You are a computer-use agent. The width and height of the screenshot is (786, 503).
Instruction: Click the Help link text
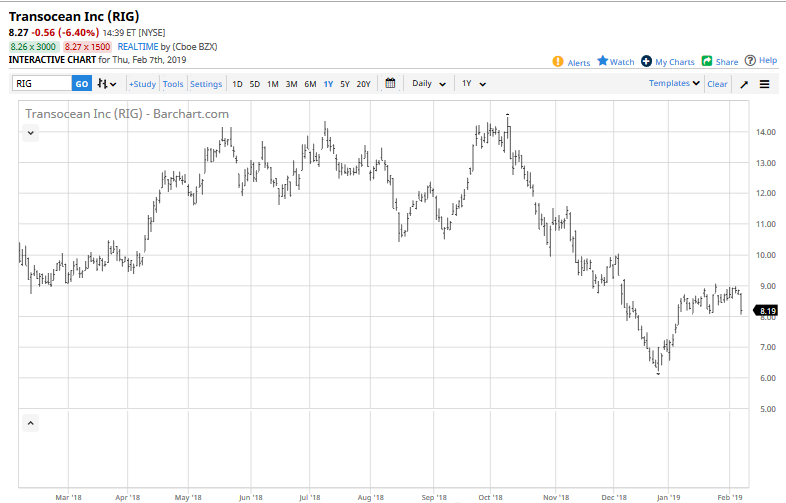click(768, 60)
